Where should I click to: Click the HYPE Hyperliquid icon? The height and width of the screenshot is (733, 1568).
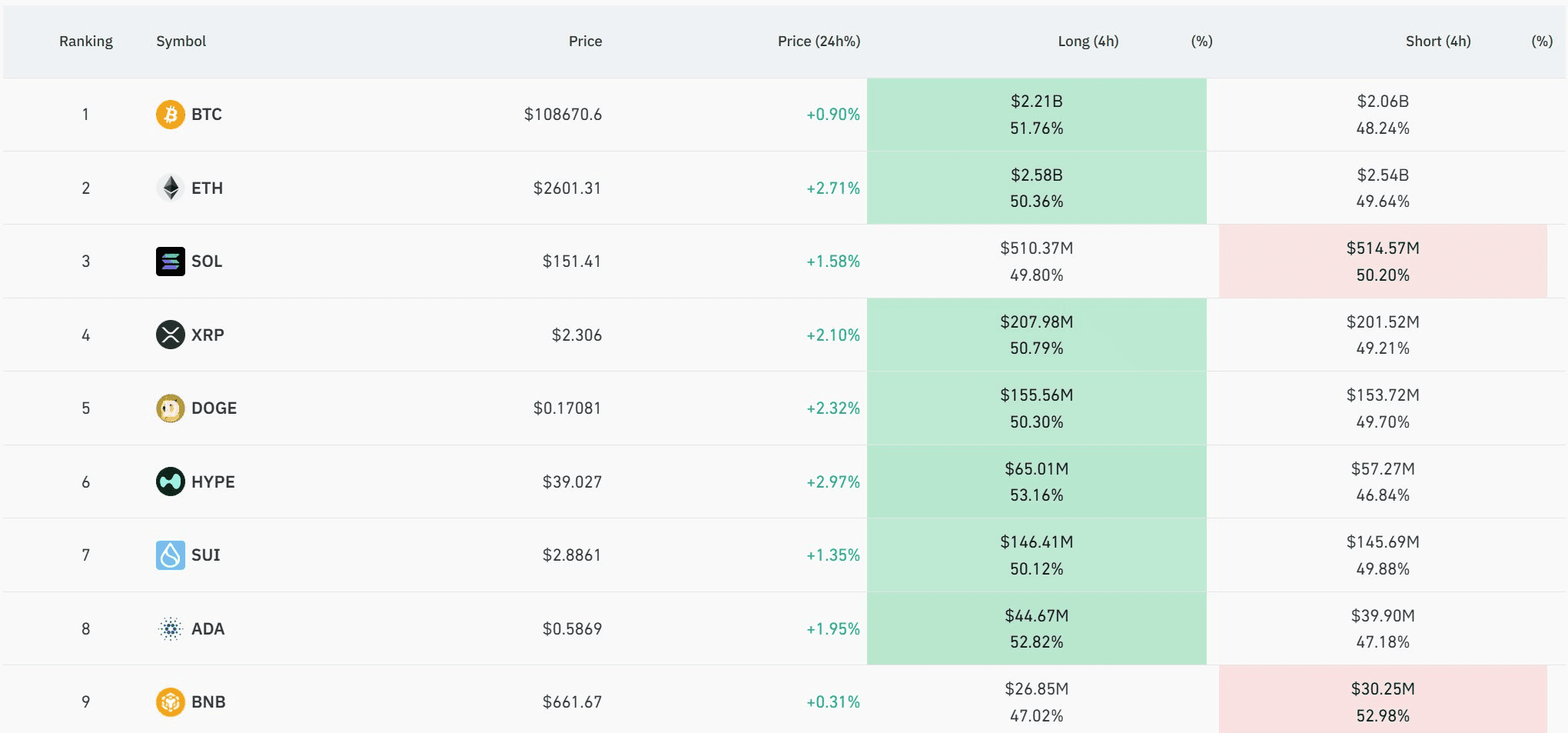pyautogui.click(x=170, y=481)
